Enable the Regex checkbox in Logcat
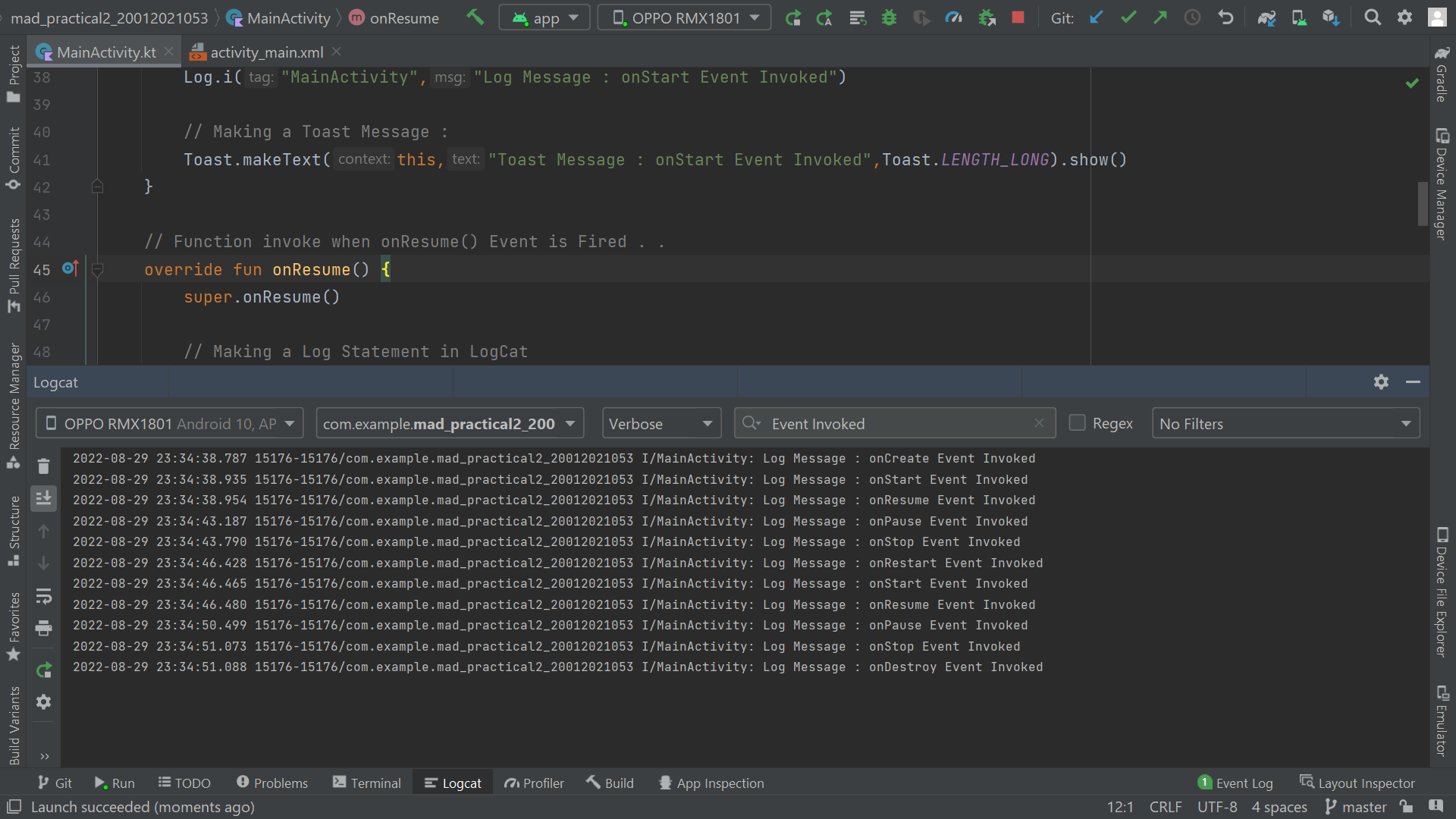The height and width of the screenshot is (819, 1456). pyautogui.click(x=1077, y=423)
